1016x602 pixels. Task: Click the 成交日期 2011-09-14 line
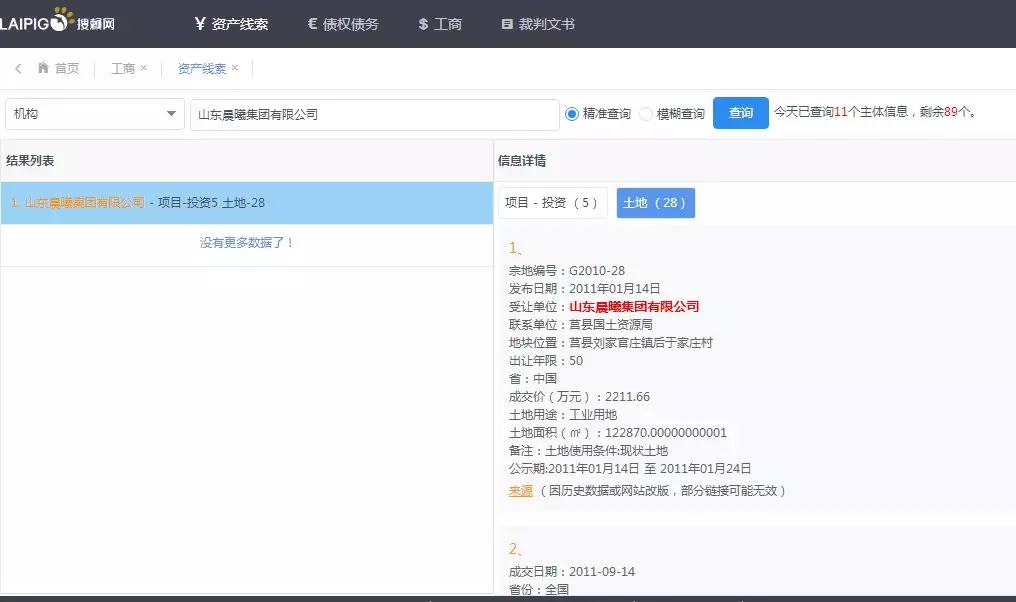[x=572, y=572]
